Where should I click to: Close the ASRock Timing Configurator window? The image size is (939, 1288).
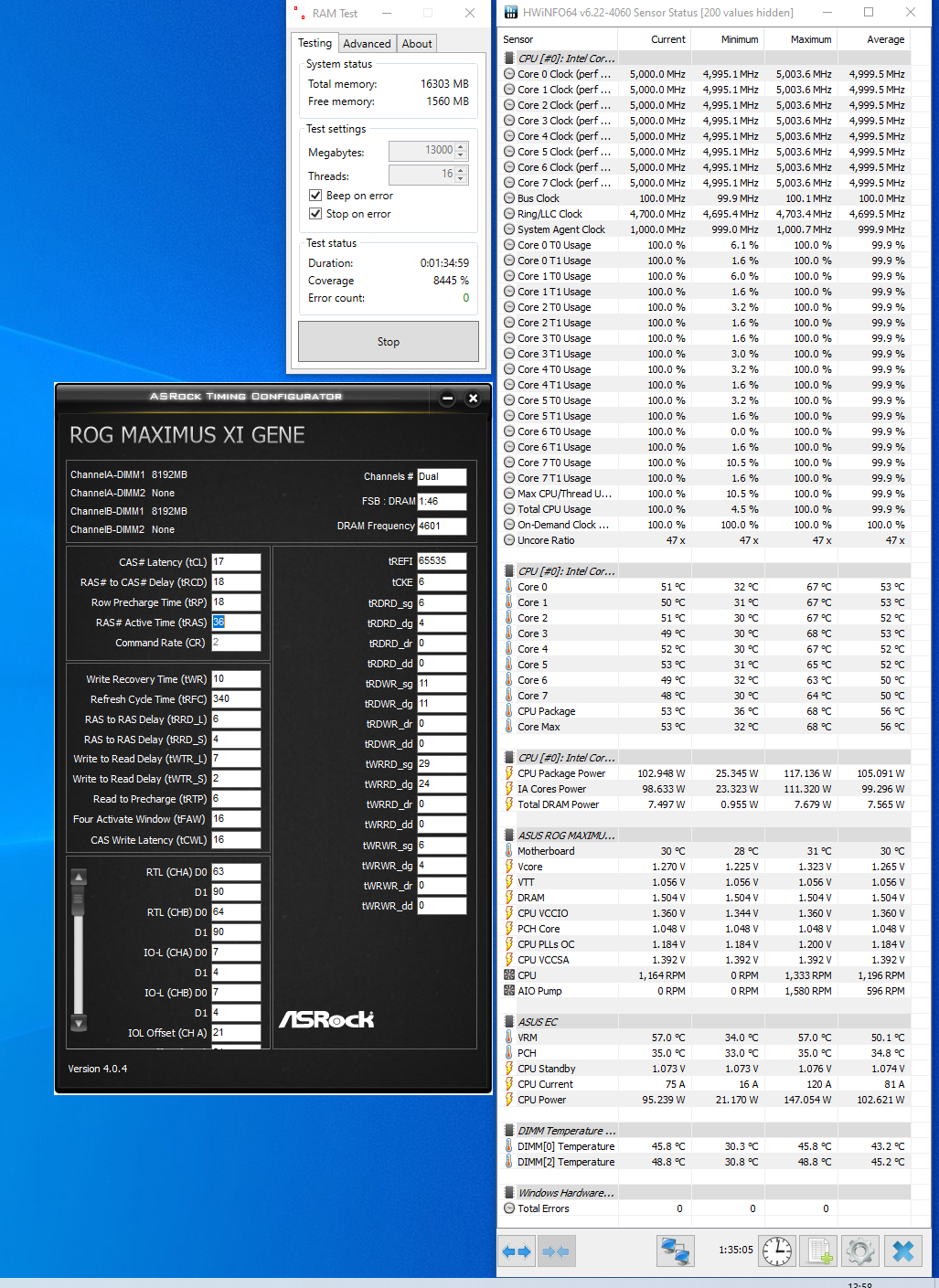coord(473,398)
